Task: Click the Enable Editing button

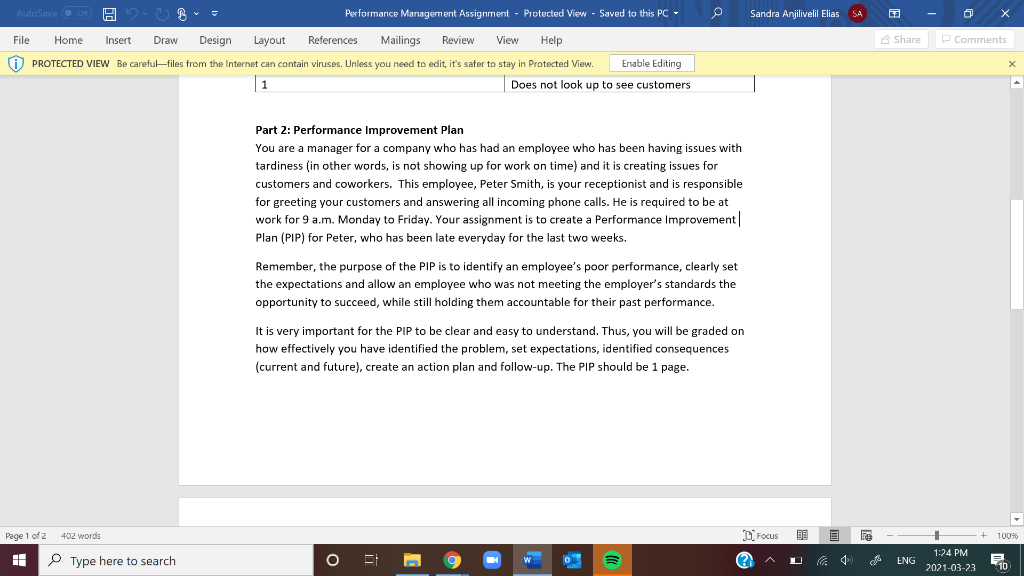Action: point(651,62)
